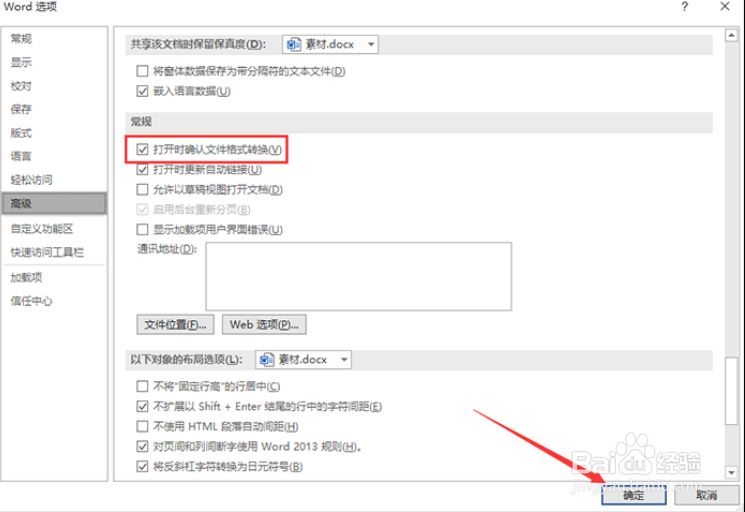Cancel with the 取消 button
The width and height of the screenshot is (745, 512).
coord(707,495)
